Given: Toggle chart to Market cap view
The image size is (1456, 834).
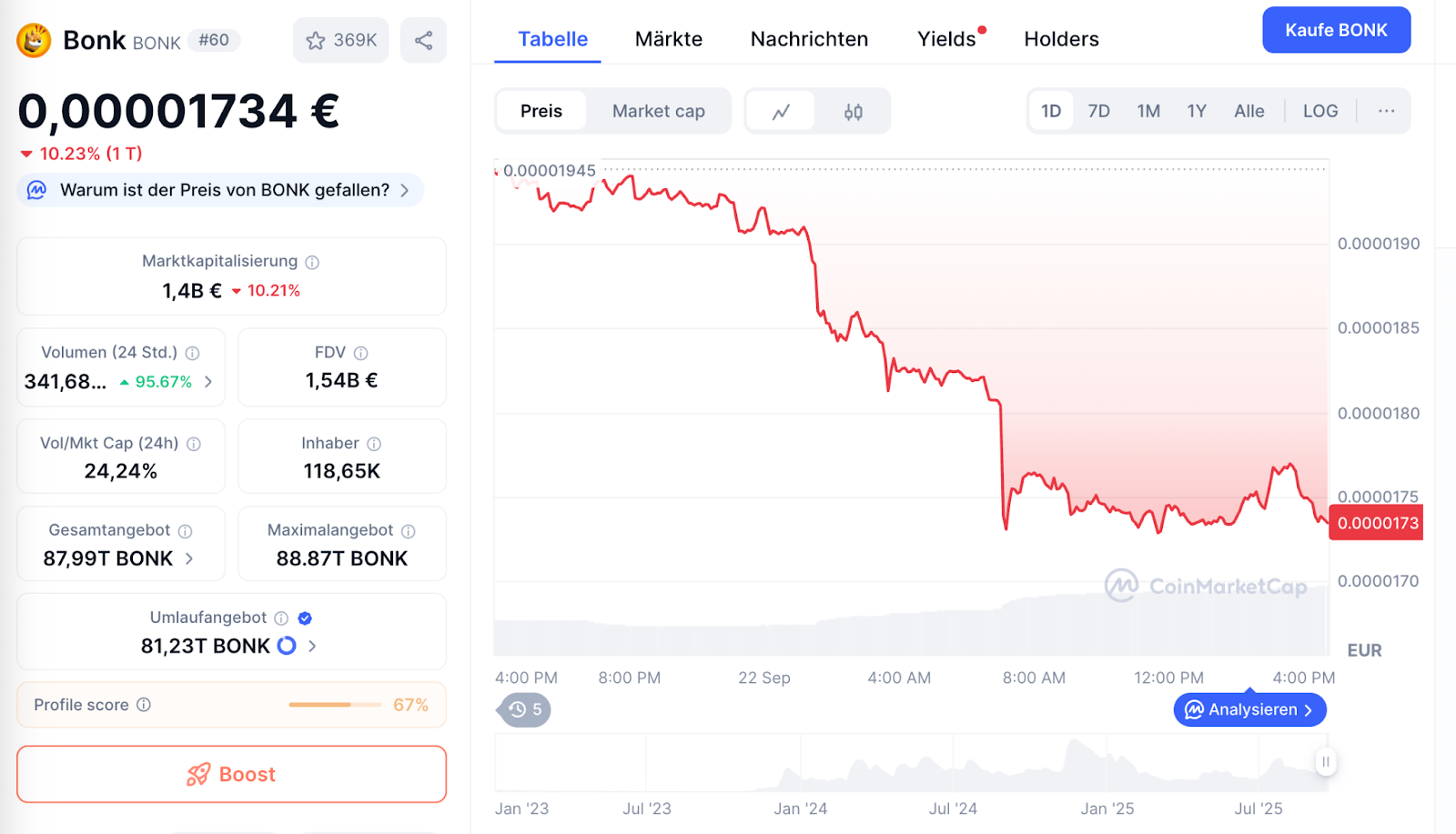Looking at the screenshot, I should click(x=658, y=111).
